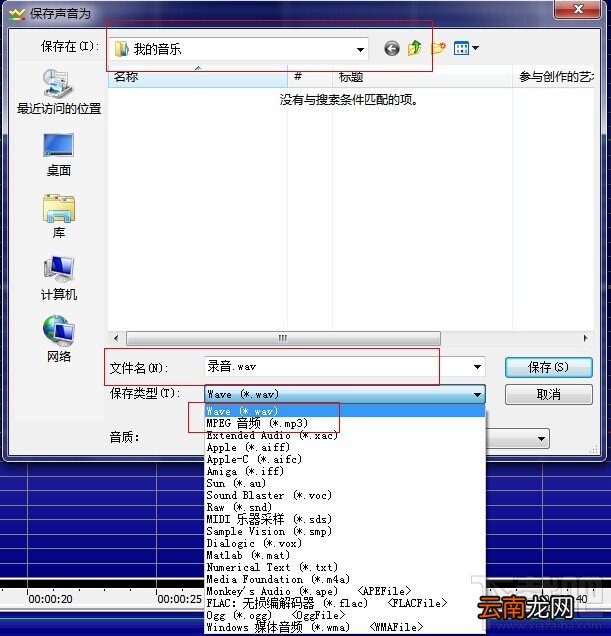The height and width of the screenshot is (636, 611).
Task: Open 最近访问的位置 in sidebar
Action: tap(59, 92)
